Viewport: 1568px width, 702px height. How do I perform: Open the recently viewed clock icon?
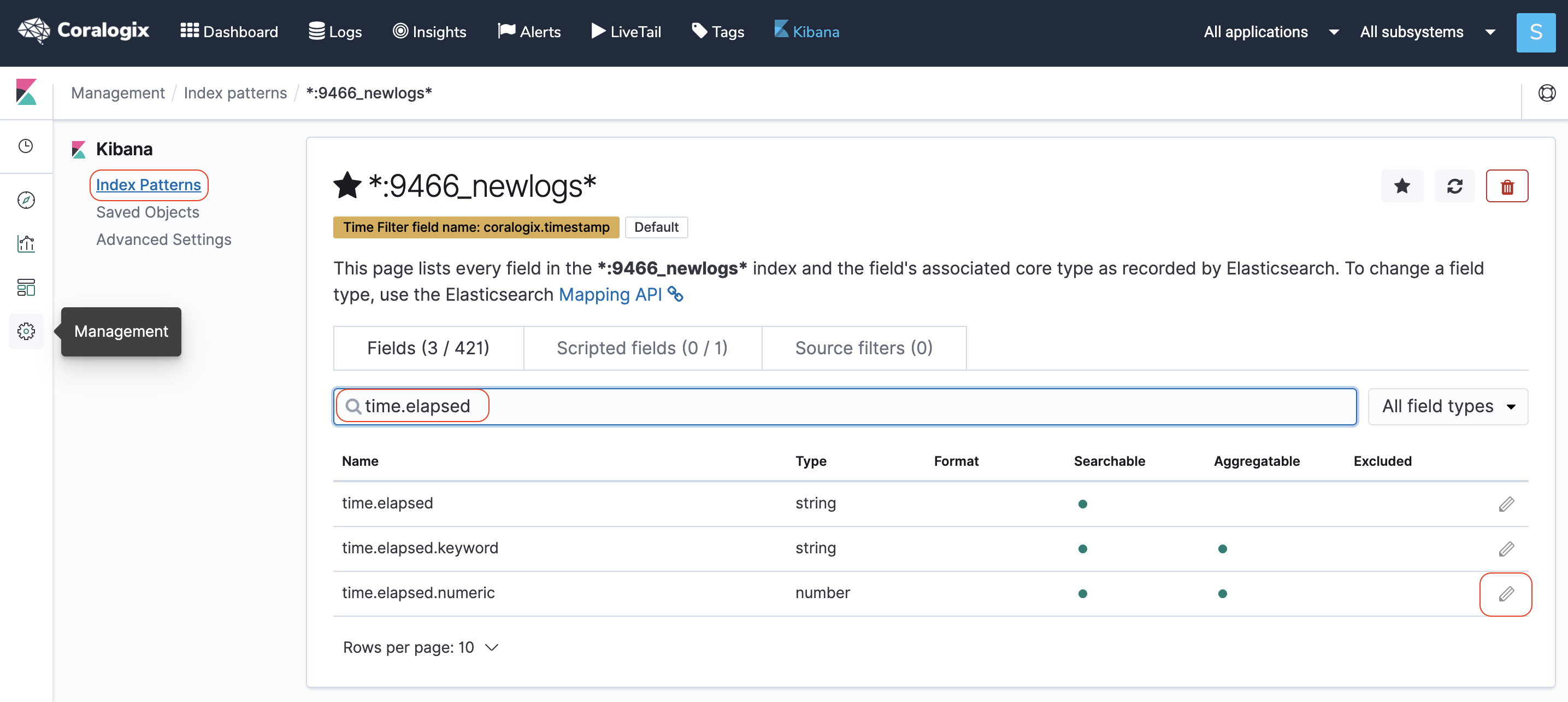click(26, 145)
